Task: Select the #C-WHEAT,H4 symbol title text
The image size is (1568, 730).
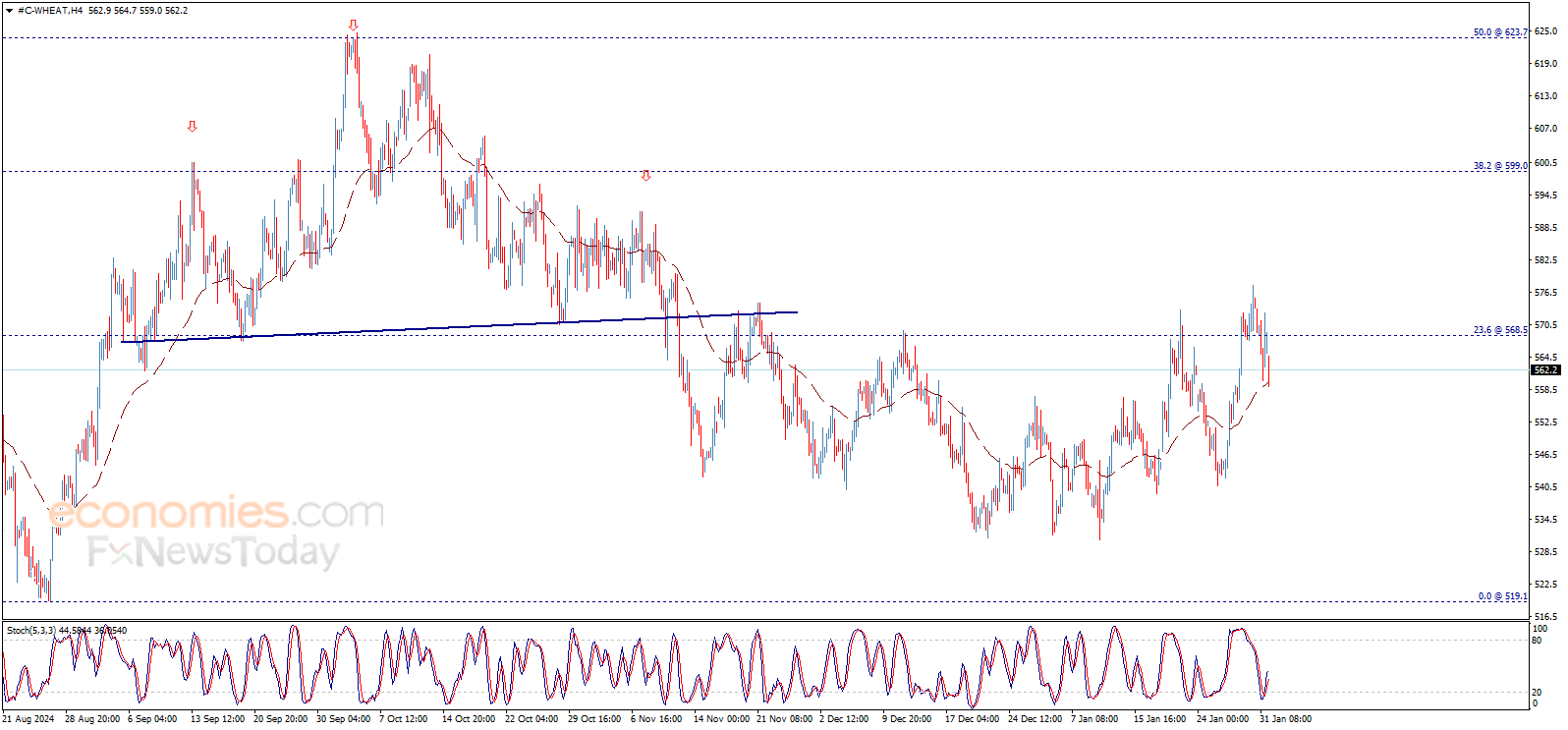Action: point(50,11)
